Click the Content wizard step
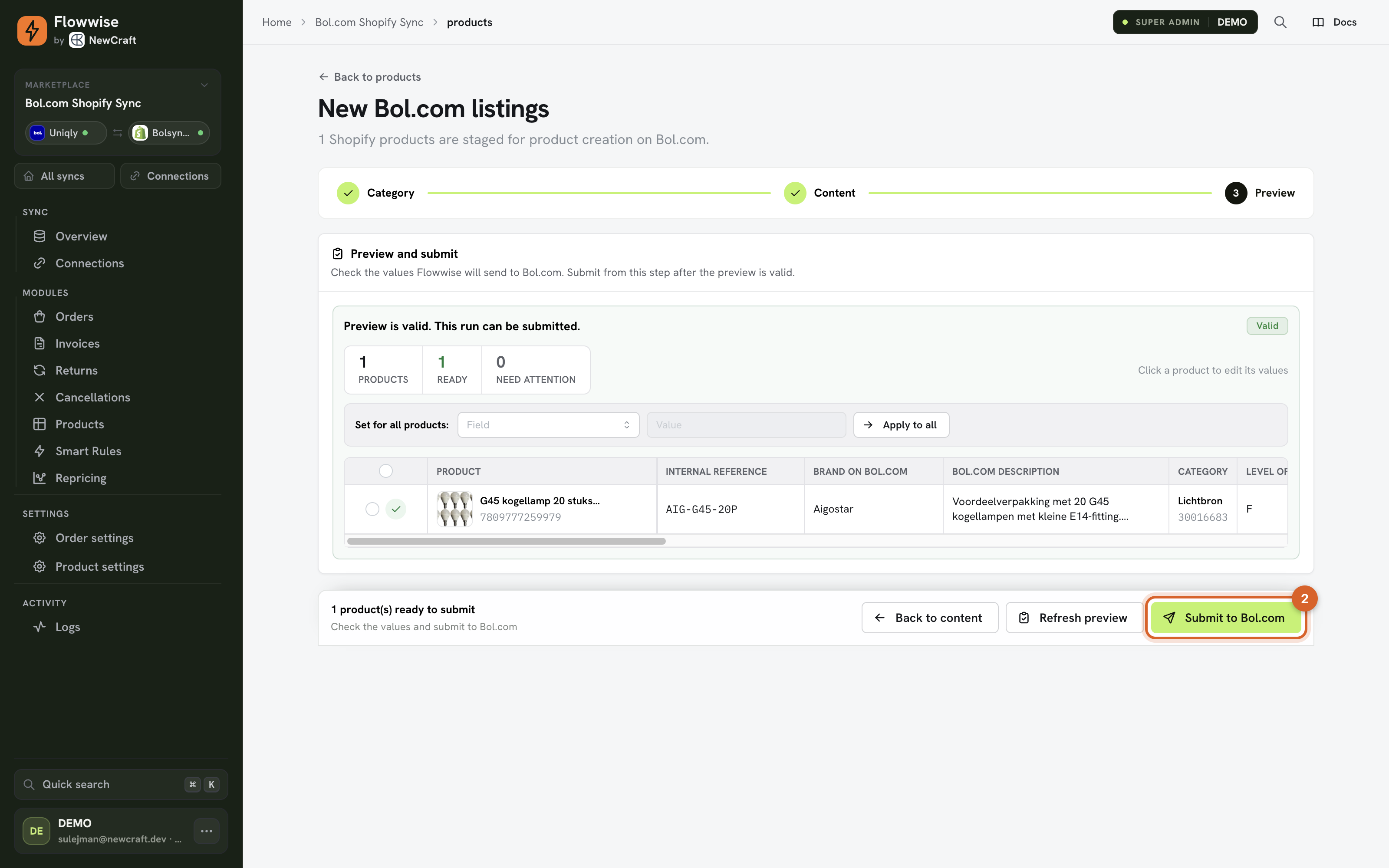This screenshot has width=1389, height=868. (820, 193)
